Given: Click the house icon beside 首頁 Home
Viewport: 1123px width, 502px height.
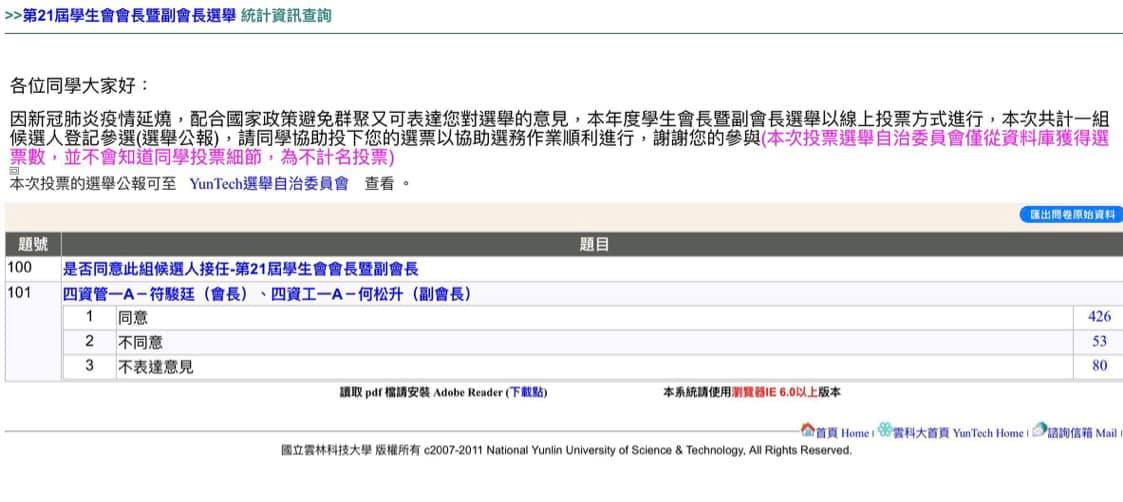Looking at the screenshot, I should click(807, 431).
